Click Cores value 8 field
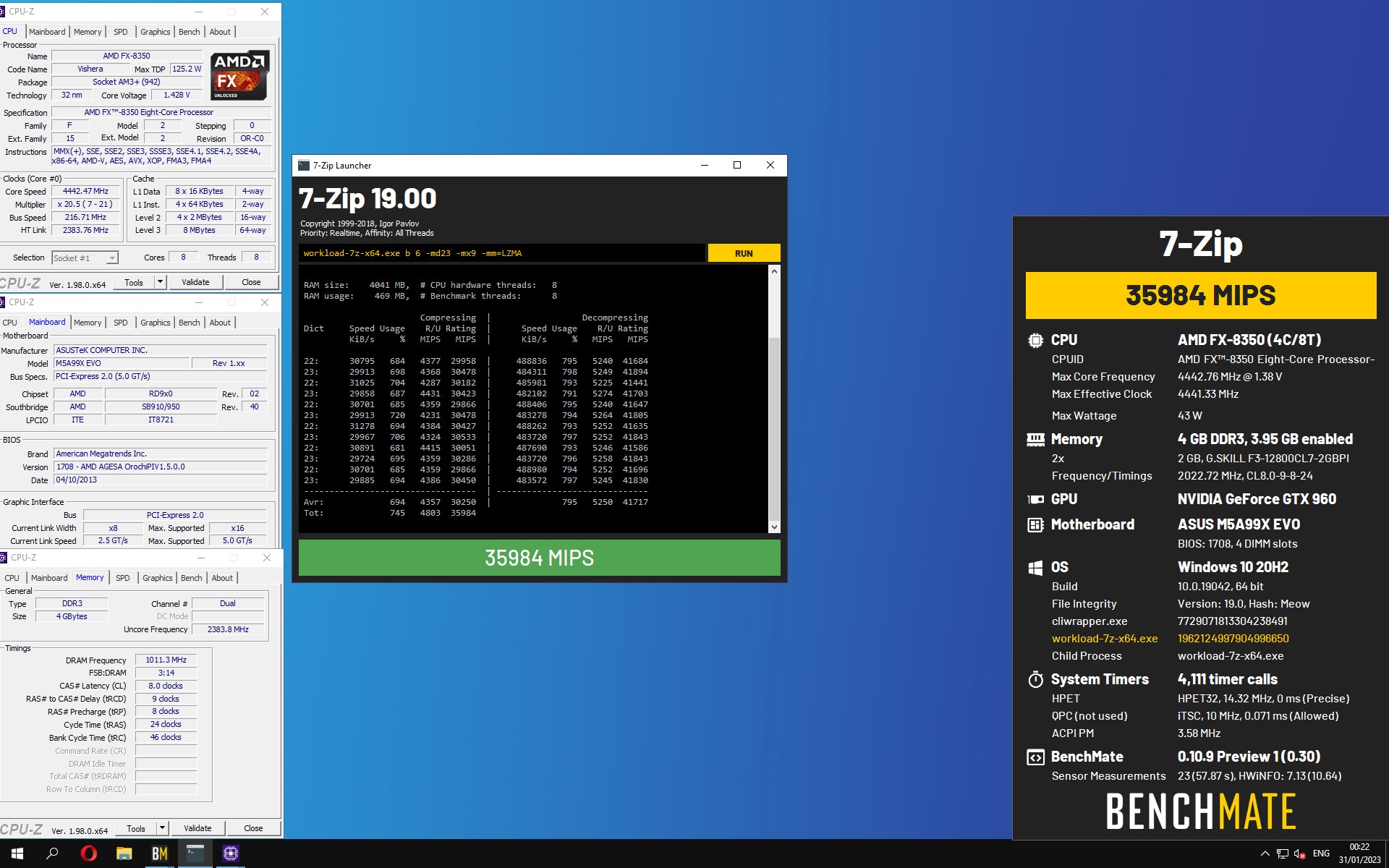 pos(183,257)
